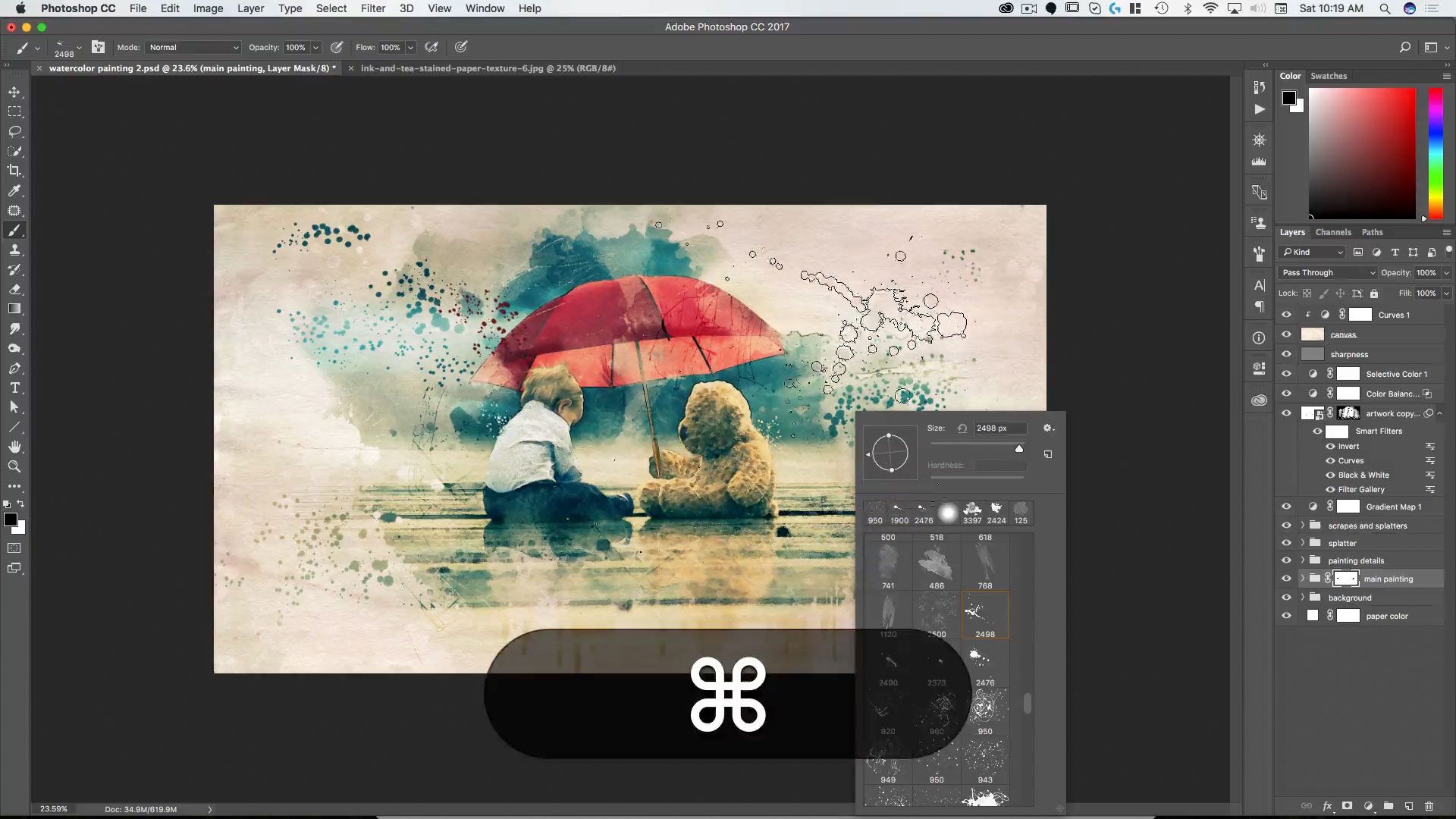Open the Filter menu

372,8
